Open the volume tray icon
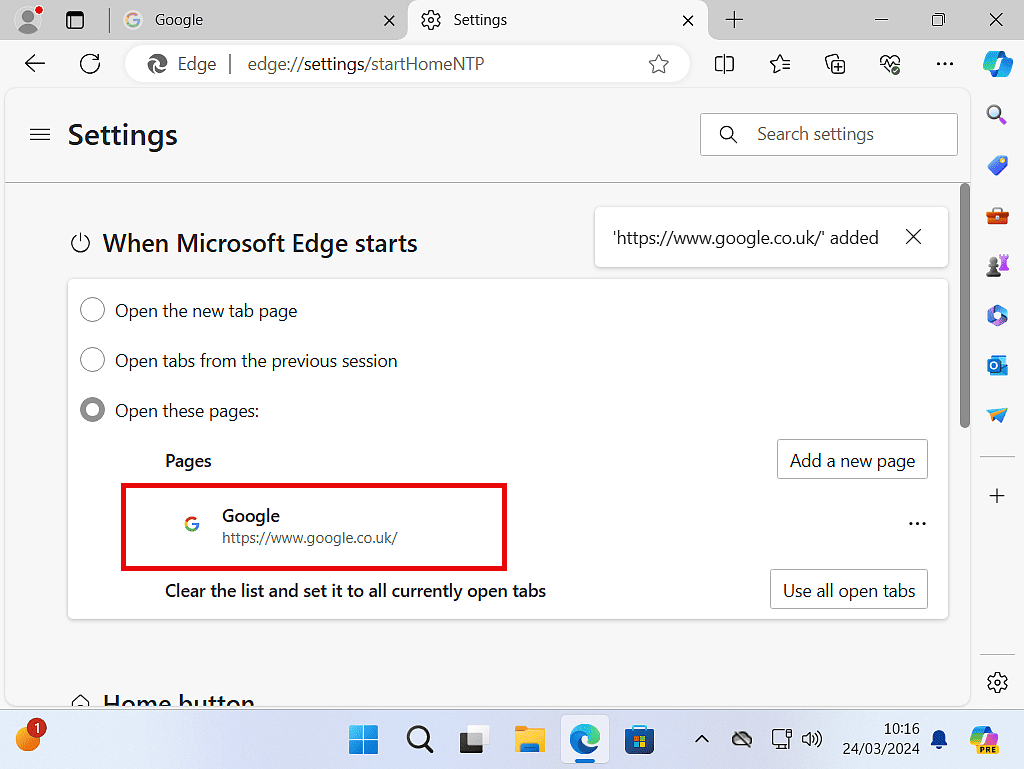This screenshot has width=1024, height=769. coord(812,740)
